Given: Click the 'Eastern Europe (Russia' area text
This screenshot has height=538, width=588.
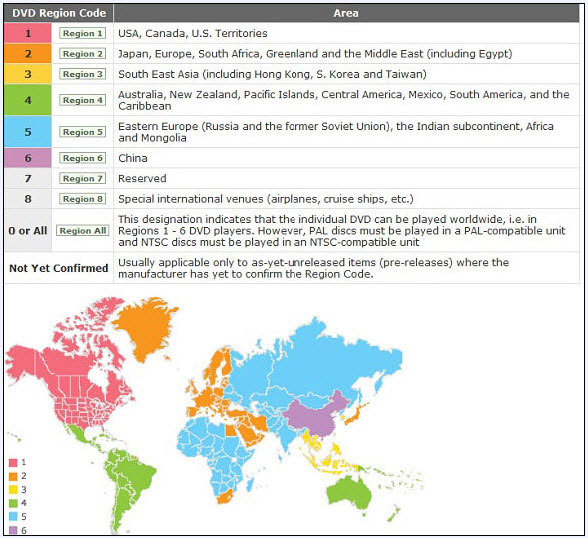Looking at the screenshot, I should point(336,132).
